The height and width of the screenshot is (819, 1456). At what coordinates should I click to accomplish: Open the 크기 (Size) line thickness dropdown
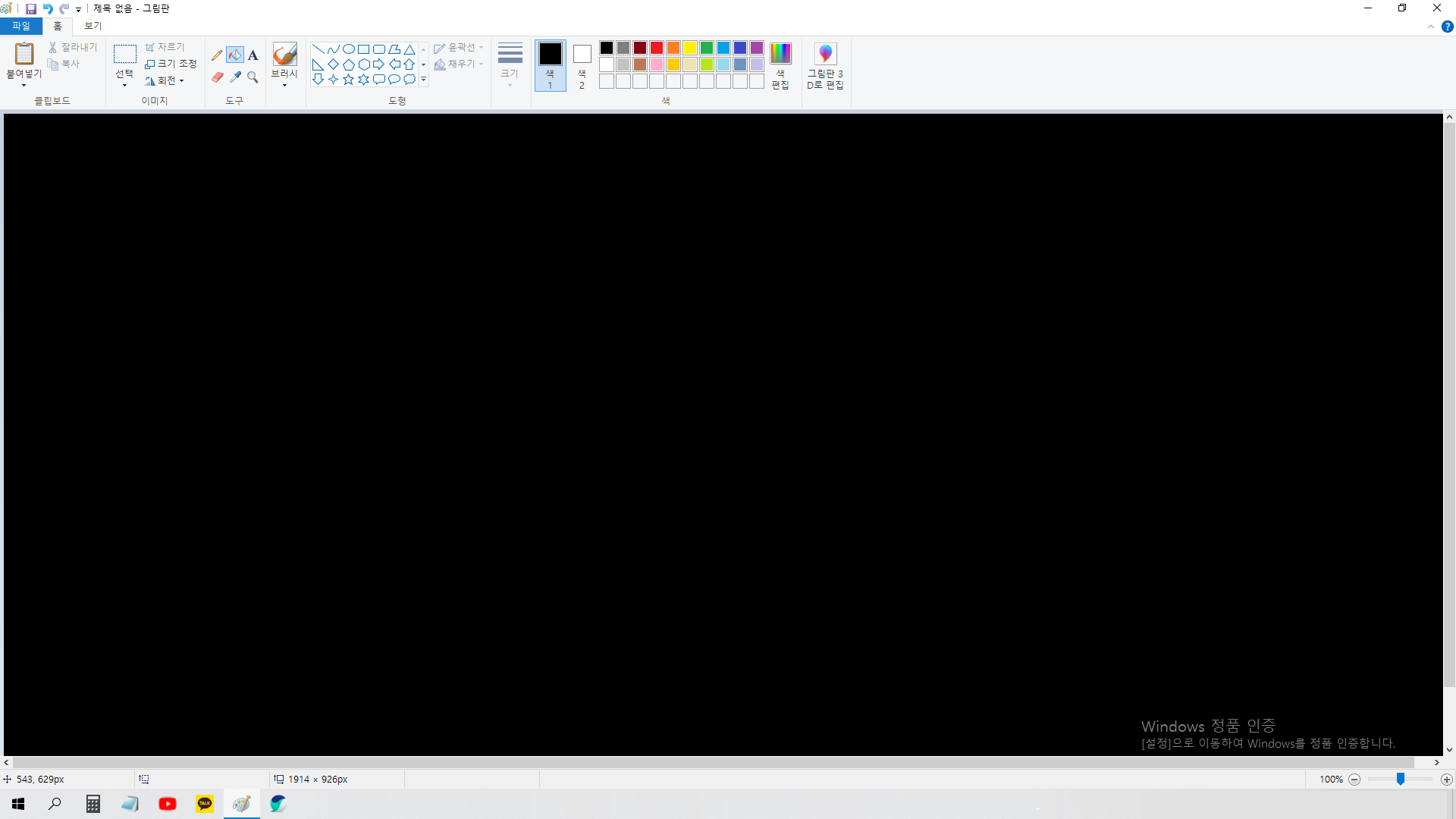point(510,66)
